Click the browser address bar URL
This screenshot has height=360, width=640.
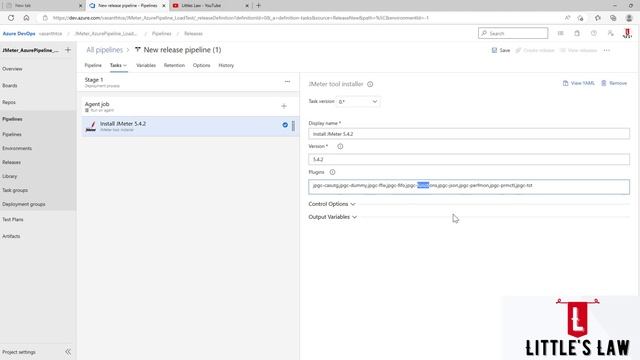coord(241,18)
